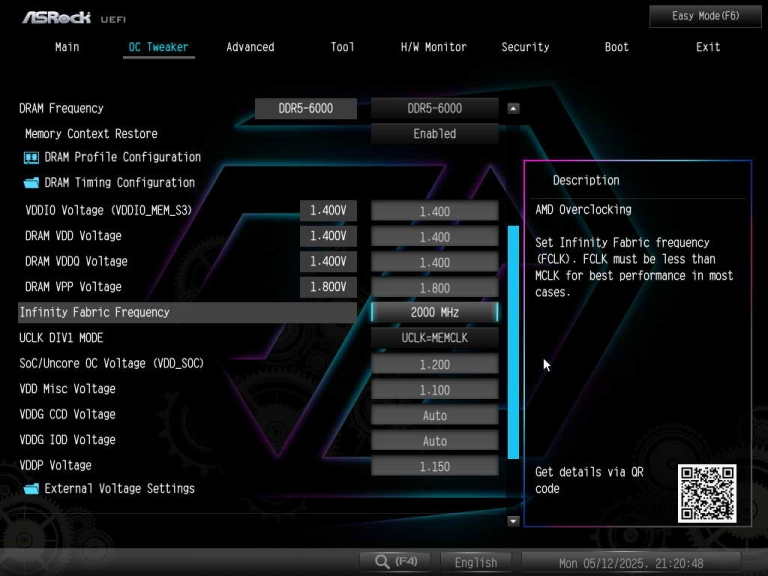Select VDDG IOD Voltage label
This screenshot has height=576, width=768.
(x=68, y=440)
